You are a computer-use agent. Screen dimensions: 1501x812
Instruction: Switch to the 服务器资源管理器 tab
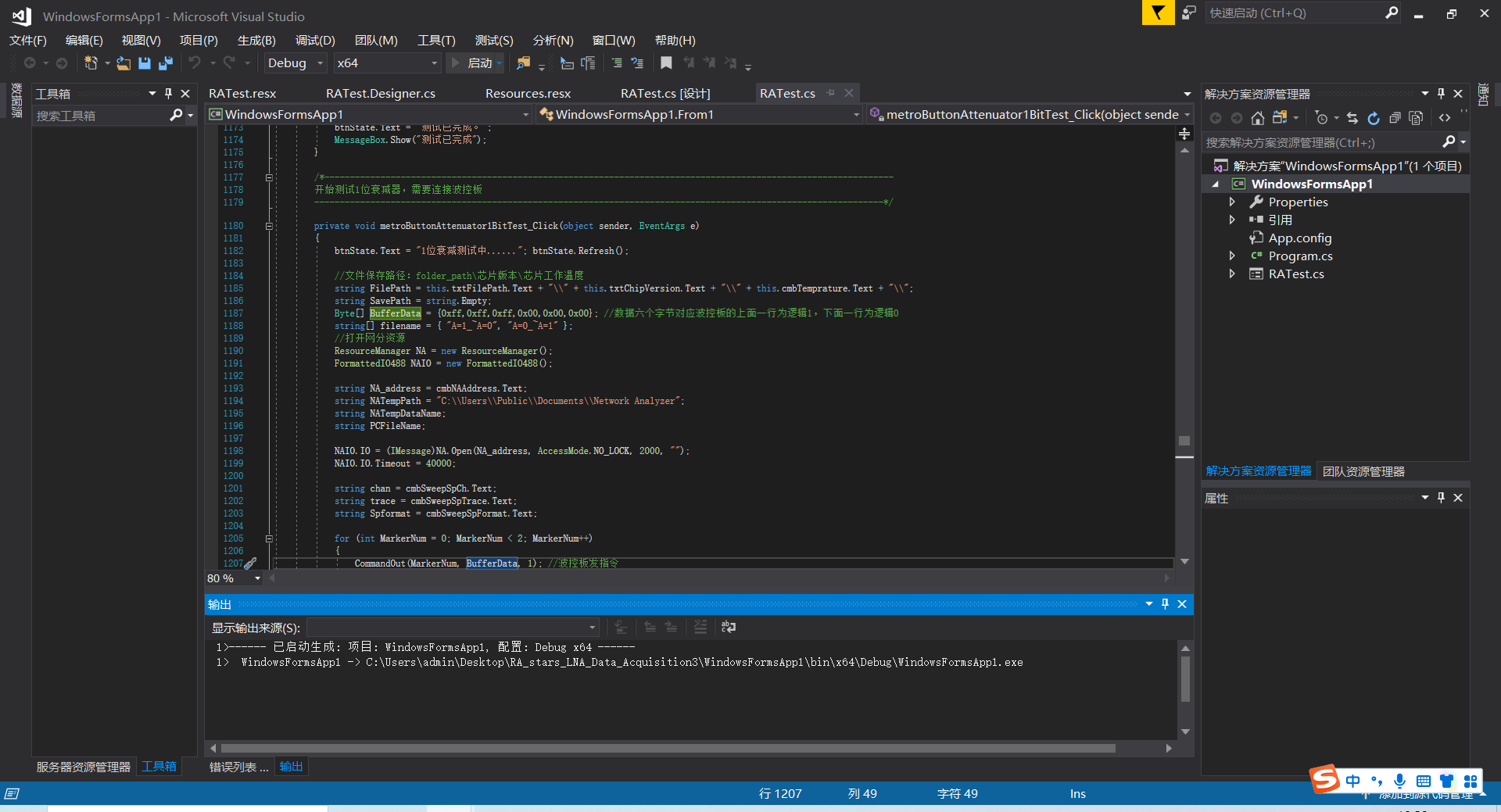pyautogui.click(x=84, y=767)
